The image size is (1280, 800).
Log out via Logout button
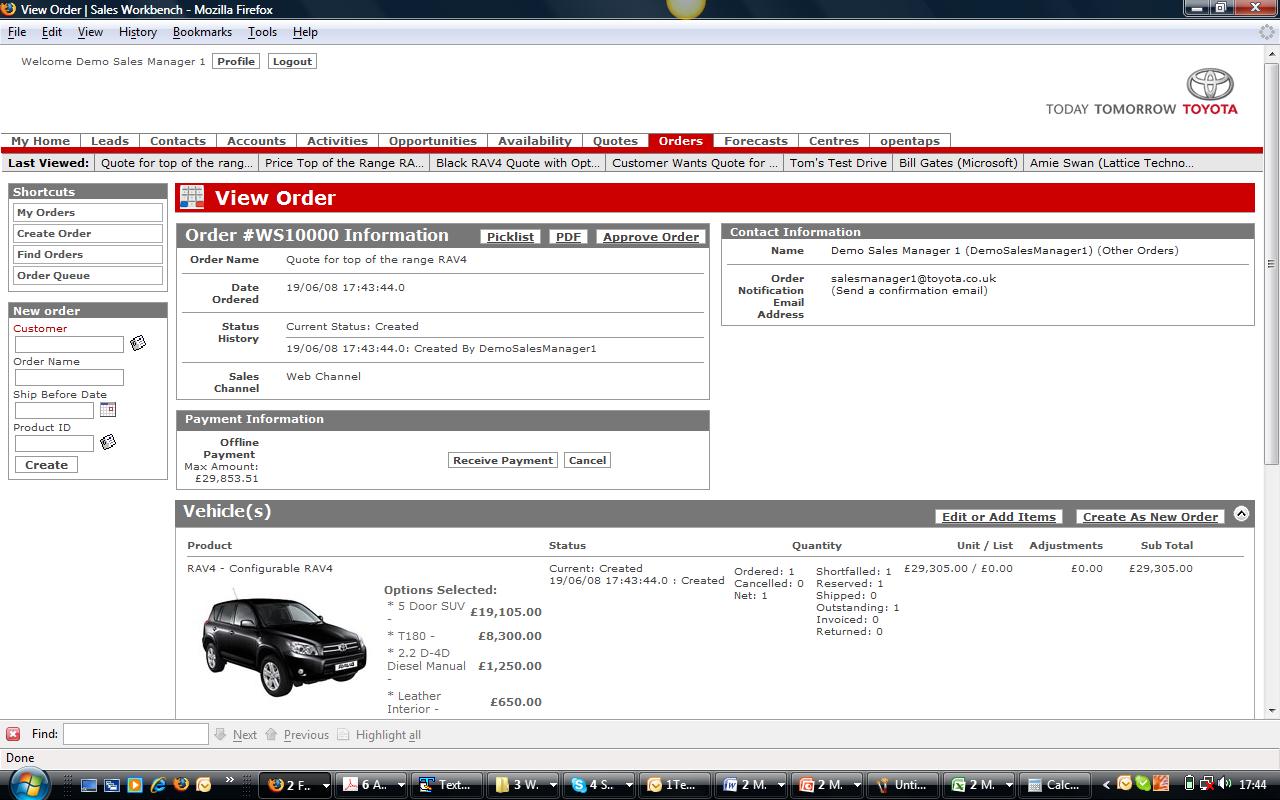click(292, 61)
